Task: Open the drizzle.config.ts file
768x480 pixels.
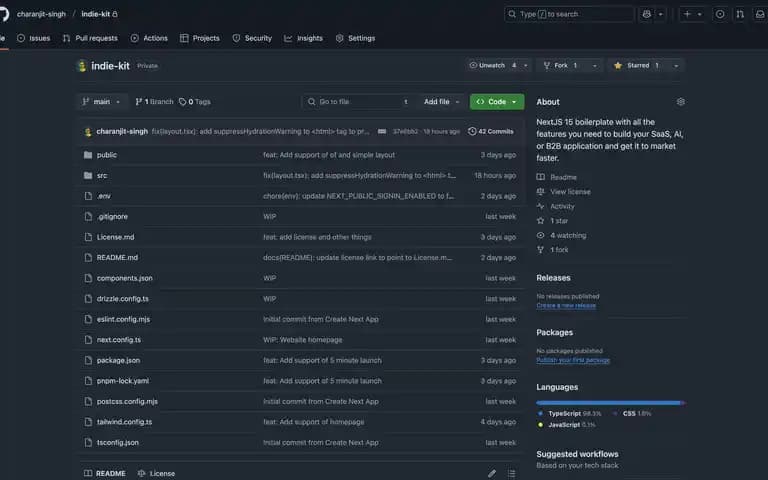Action: click(122, 299)
